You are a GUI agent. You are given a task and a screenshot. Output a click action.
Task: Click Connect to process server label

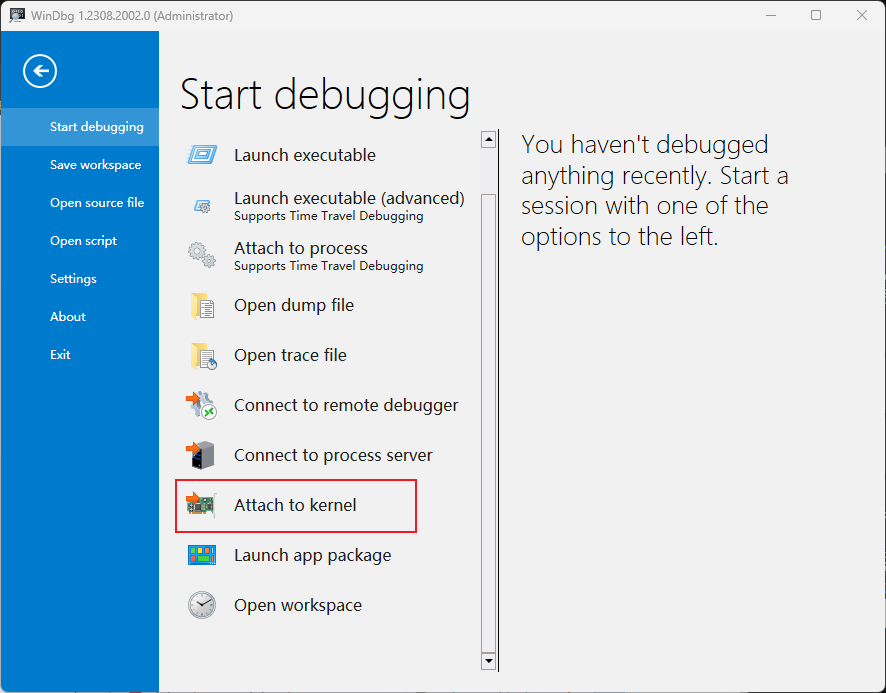(x=333, y=455)
